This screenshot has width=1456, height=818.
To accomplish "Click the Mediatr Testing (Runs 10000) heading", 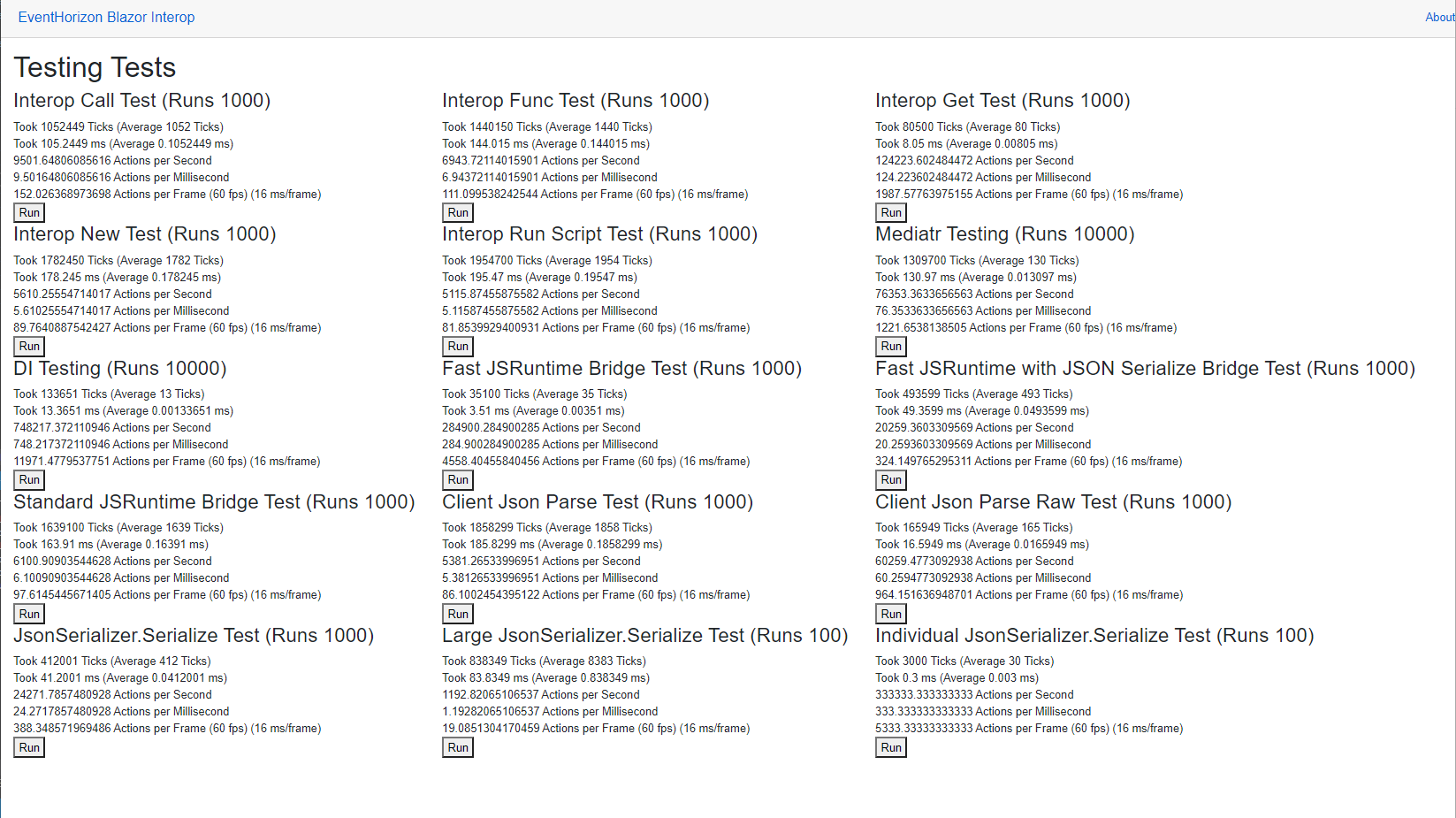I will tap(1005, 234).
